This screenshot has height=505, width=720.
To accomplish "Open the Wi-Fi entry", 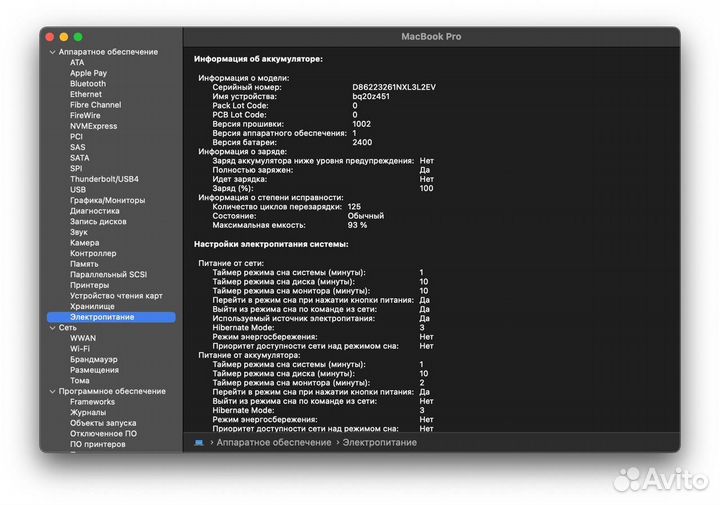I will tap(79, 348).
